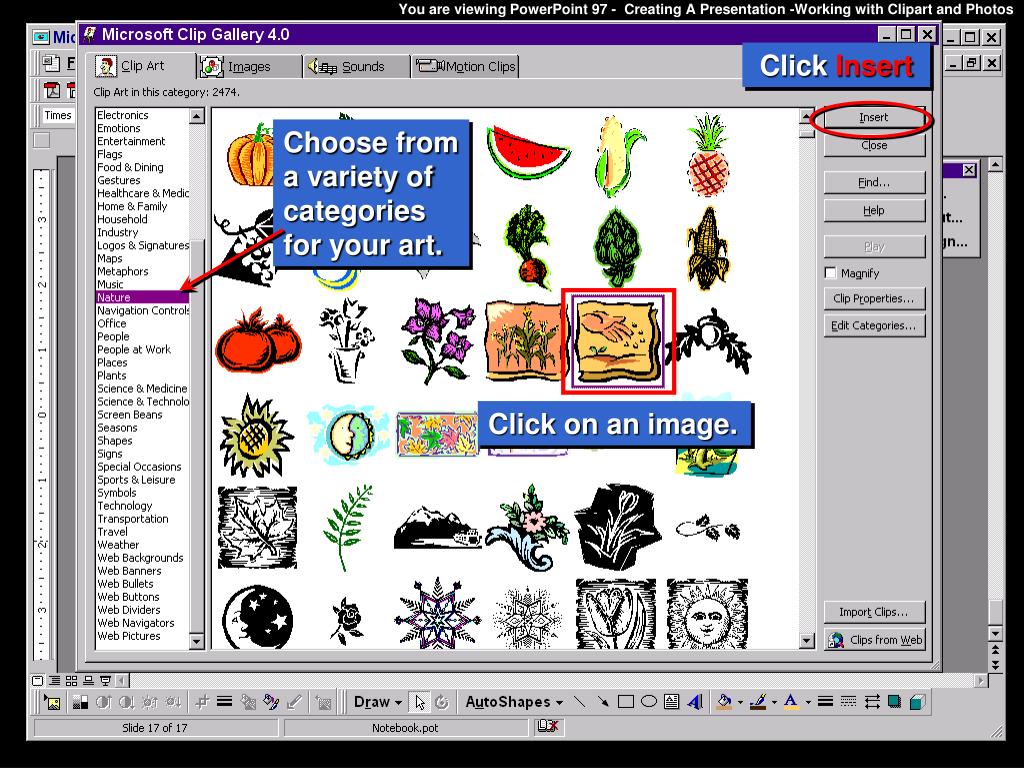This screenshot has height=768, width=1024.
Task: Open the Font Color dropdown arrow
Action: [x=808, y=703]
